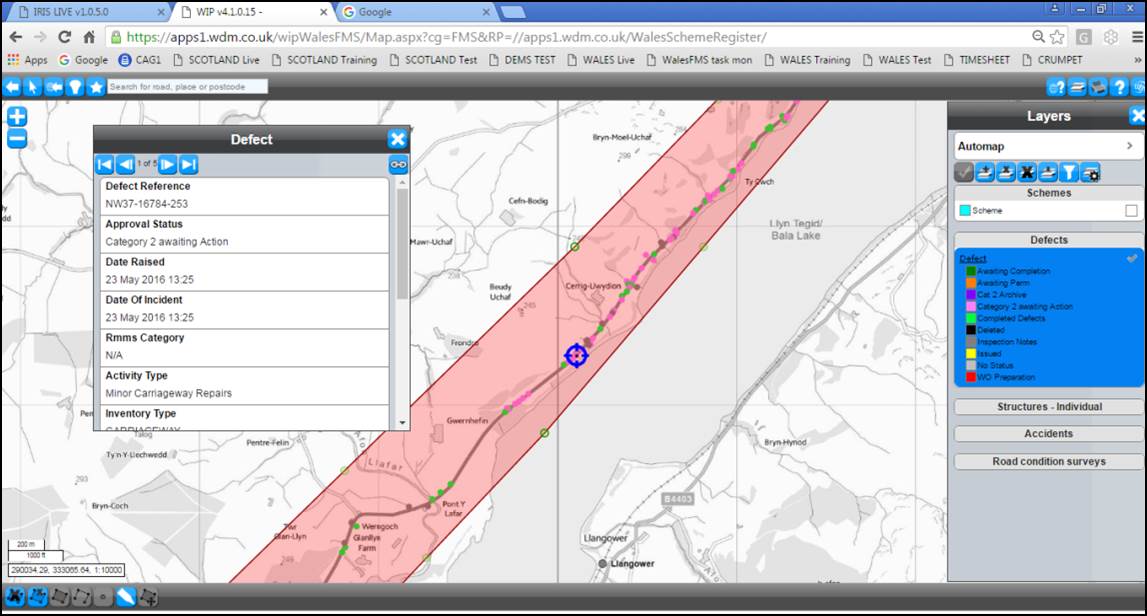Expand the Structures - Individual section
1147x616 pixels.
[1049, 407]
